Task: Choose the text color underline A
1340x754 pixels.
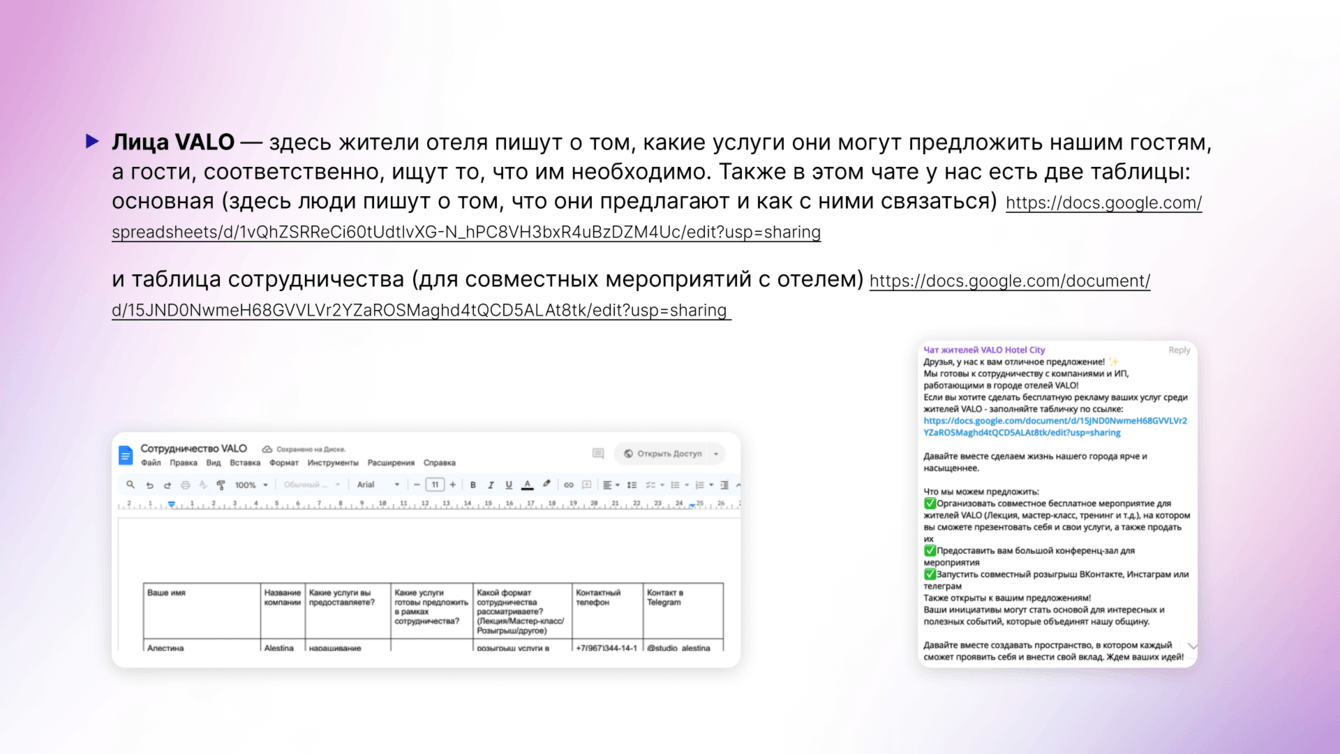Action: (x=527, y=485)
